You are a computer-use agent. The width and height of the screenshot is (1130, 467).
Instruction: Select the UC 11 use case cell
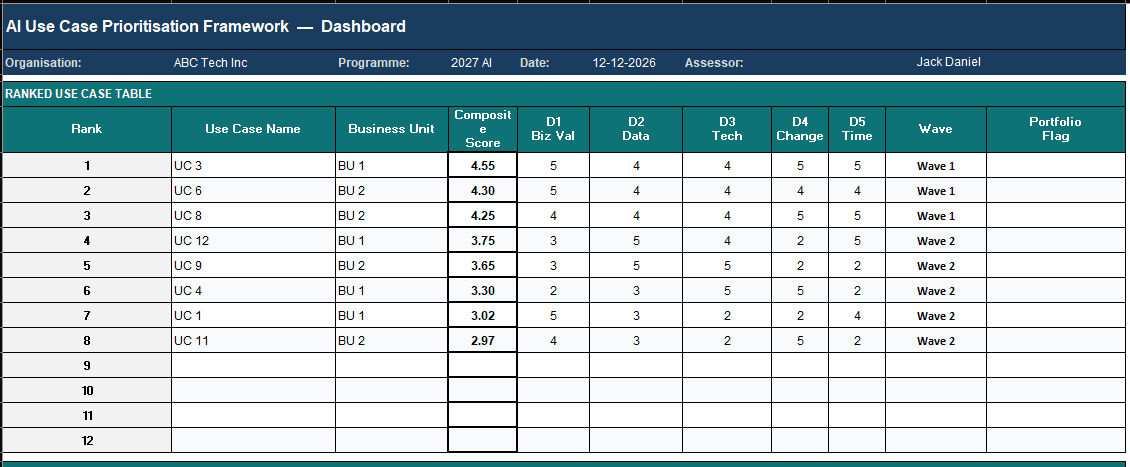(253, 341)
